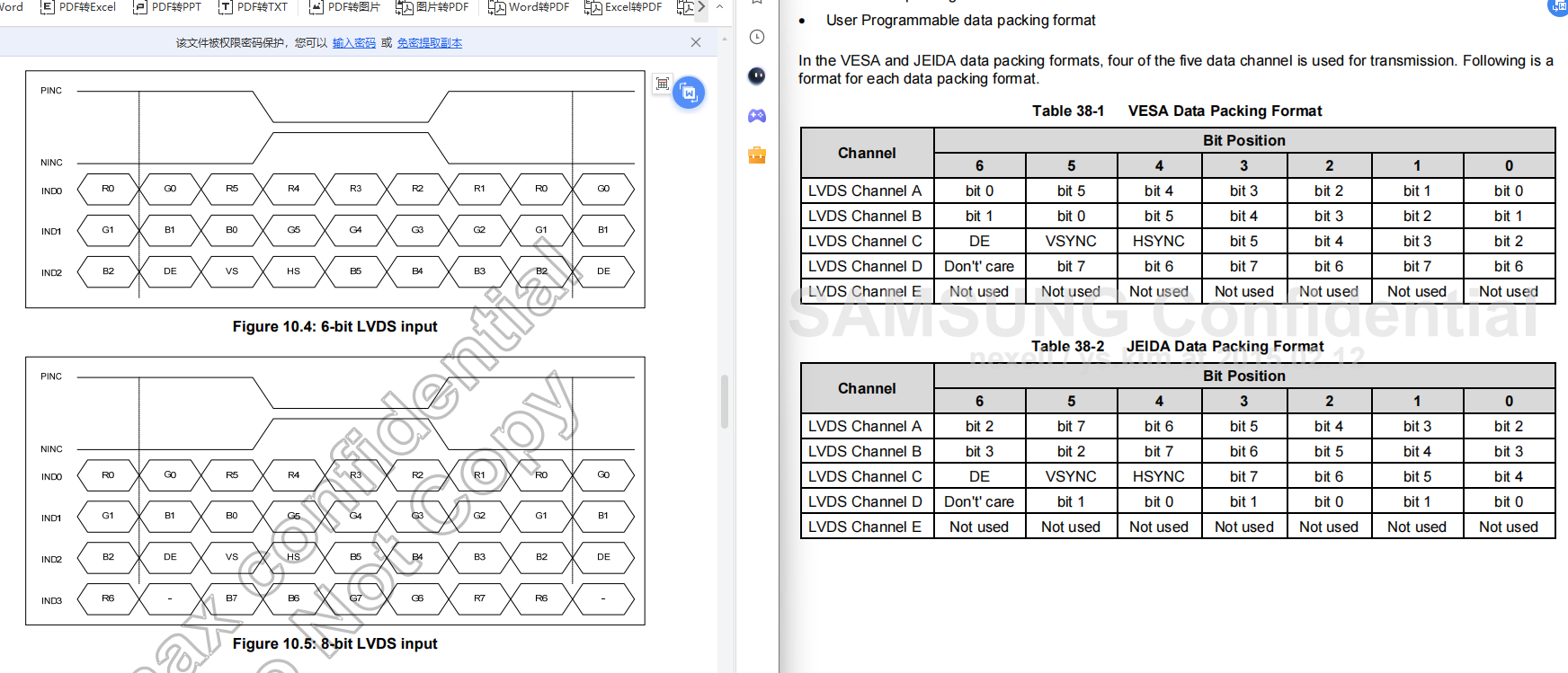The width and height of the screenshot is (1568, 673).
Task: Click the Table 38-1 VESA Data Packing Format title
Action: point(1177,111)
